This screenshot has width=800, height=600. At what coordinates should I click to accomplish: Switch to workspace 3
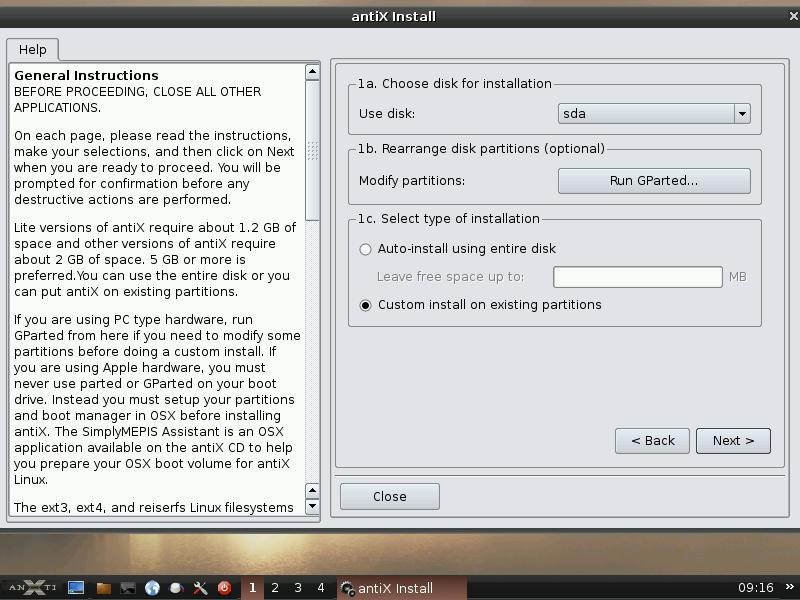coord(298,588)
